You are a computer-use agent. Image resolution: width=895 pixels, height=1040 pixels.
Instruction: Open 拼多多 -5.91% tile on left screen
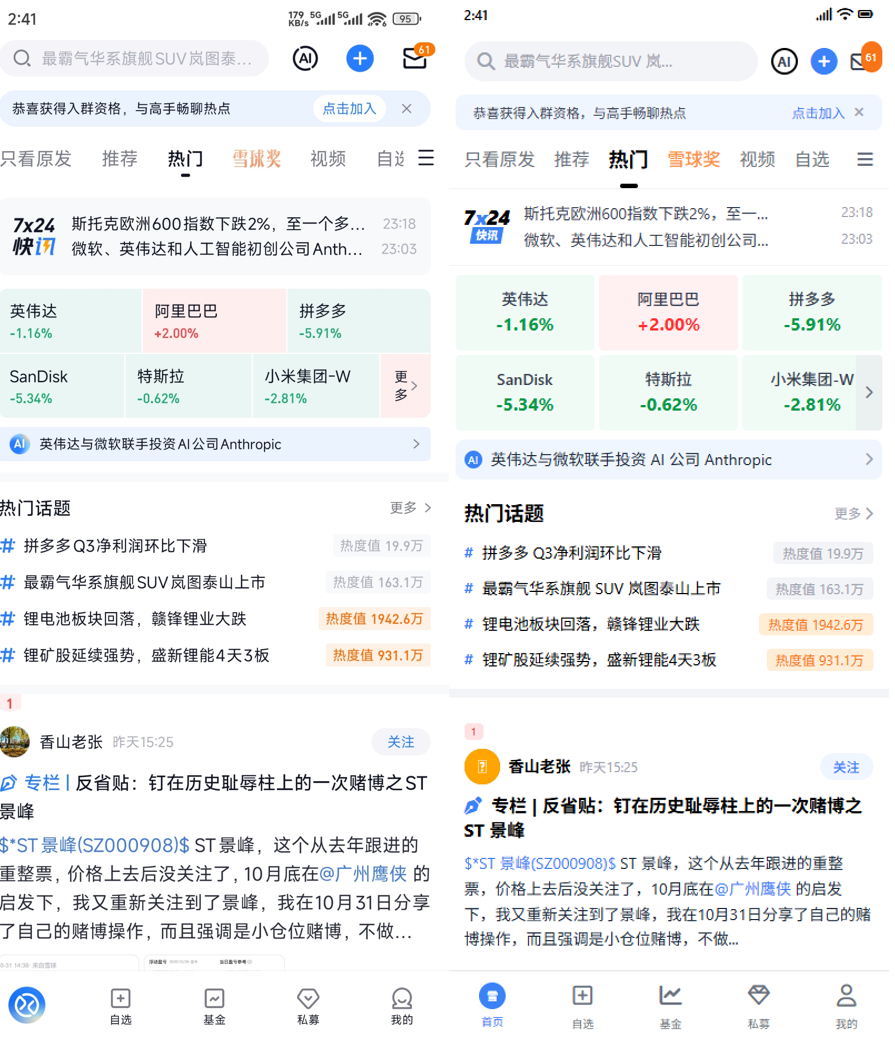click(x=359, y=320)
